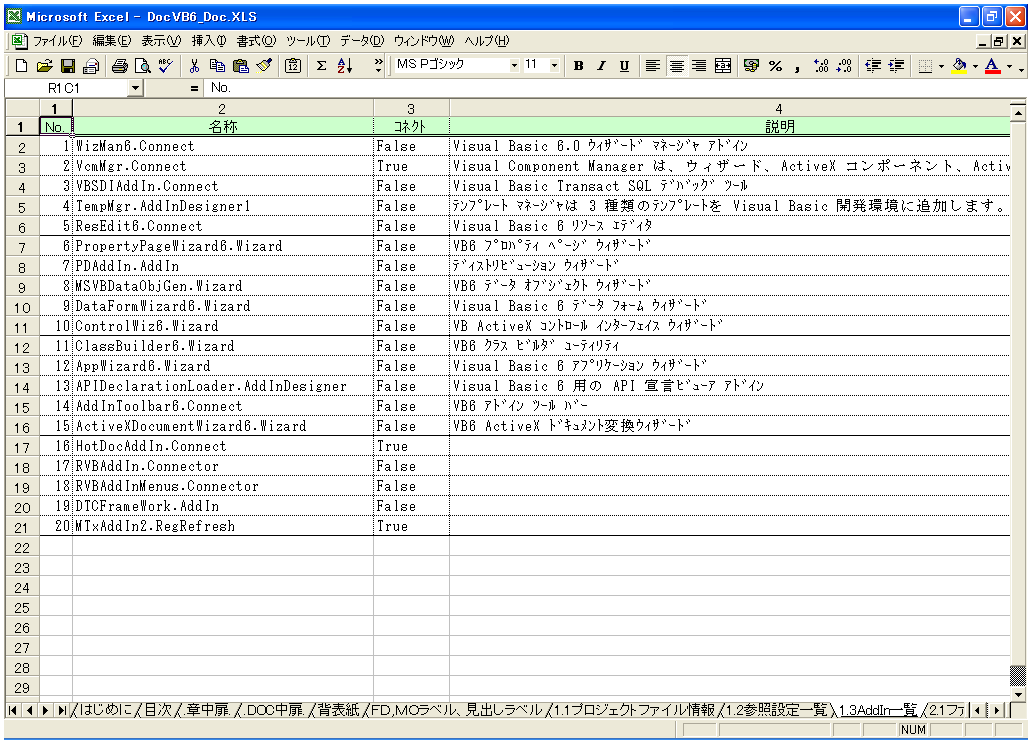This screenshot has height=740, width=1030.
Task: Open the ヘルプ(H) menu
Action: pos(487,41)
